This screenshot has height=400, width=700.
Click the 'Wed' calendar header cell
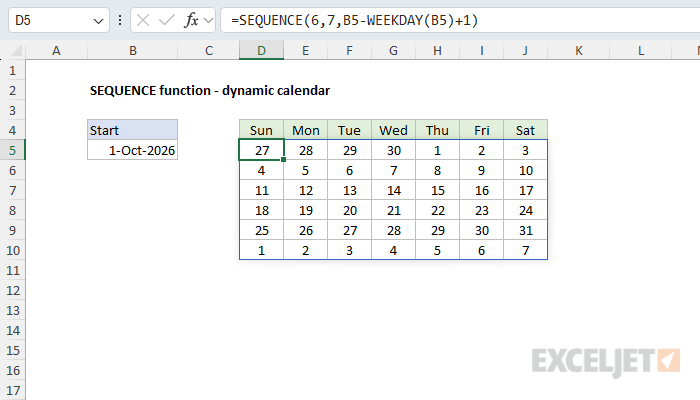(393, 130)
